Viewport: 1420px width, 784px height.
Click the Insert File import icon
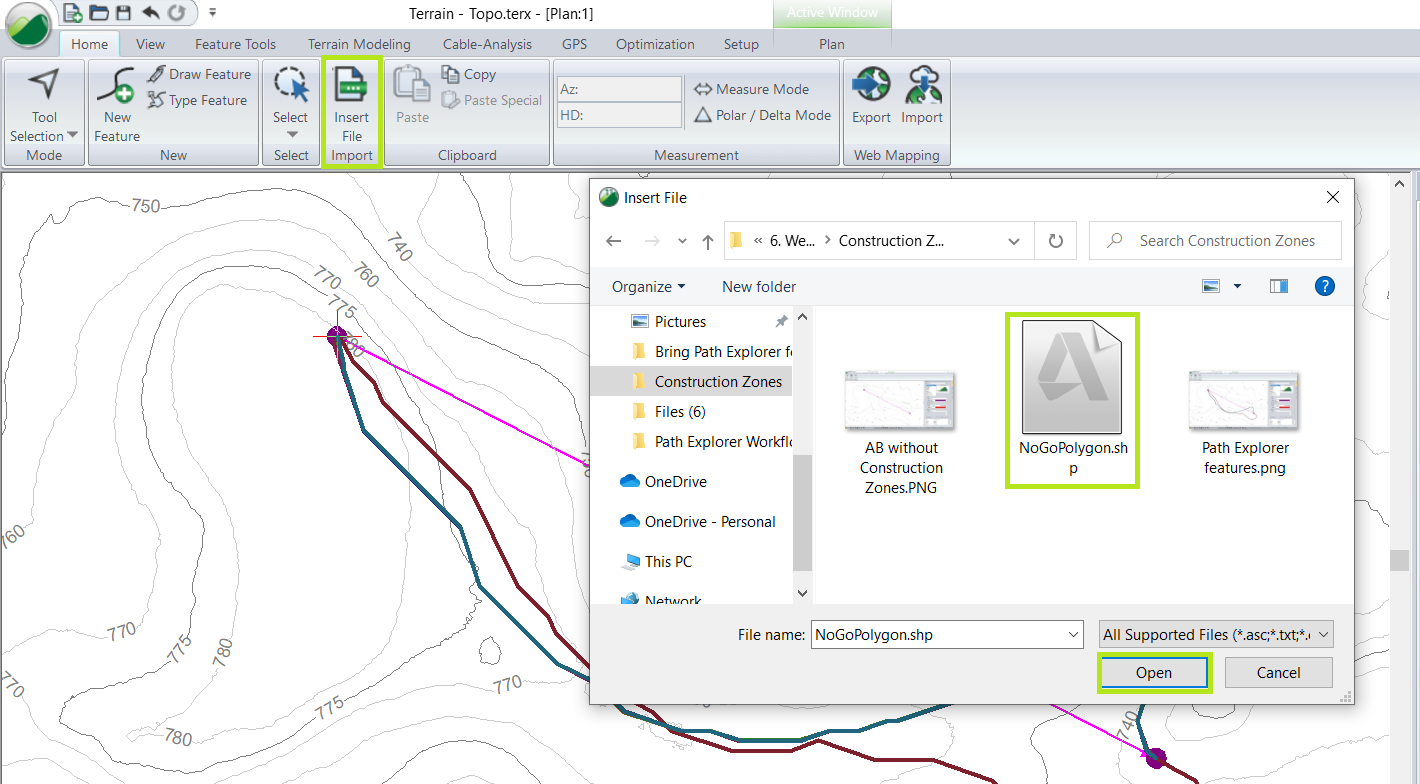[x=351, y=85]
